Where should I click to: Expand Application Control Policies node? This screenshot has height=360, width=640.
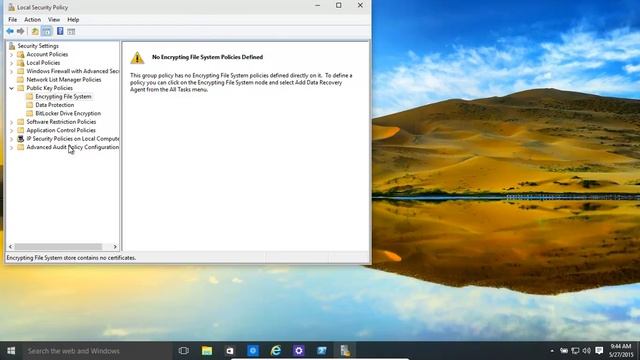click(x=11, y=131)
